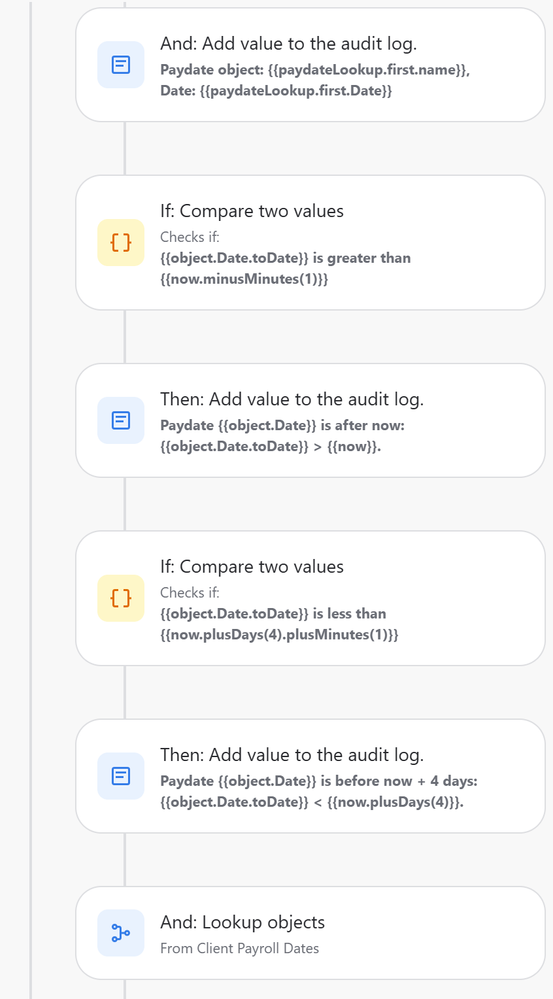
Task: Click the 'From Client Payroll Dates' subtitle
Action: pyautogui.click(x=240, y=948)
